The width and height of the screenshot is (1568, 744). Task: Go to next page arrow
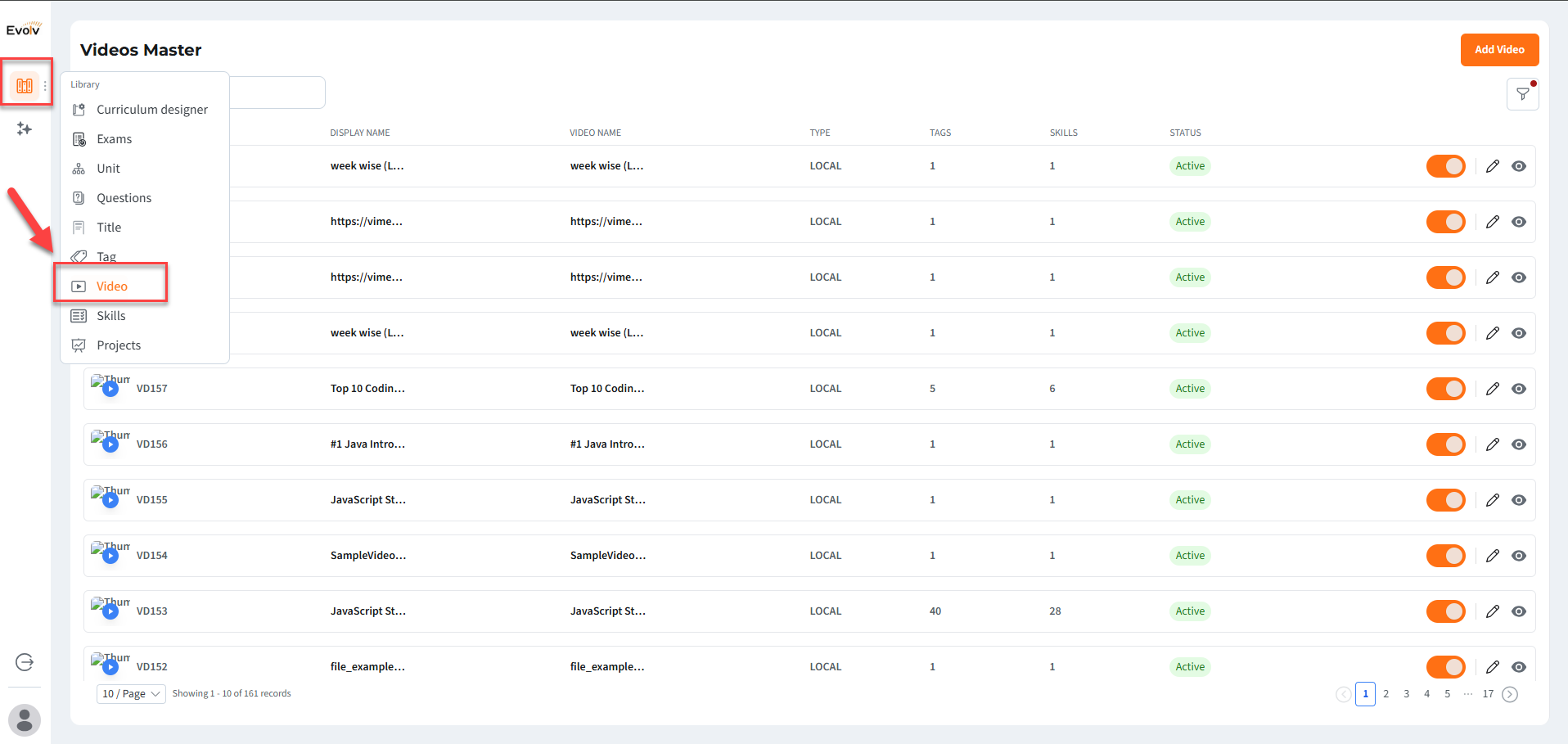tap(1510, 694)
